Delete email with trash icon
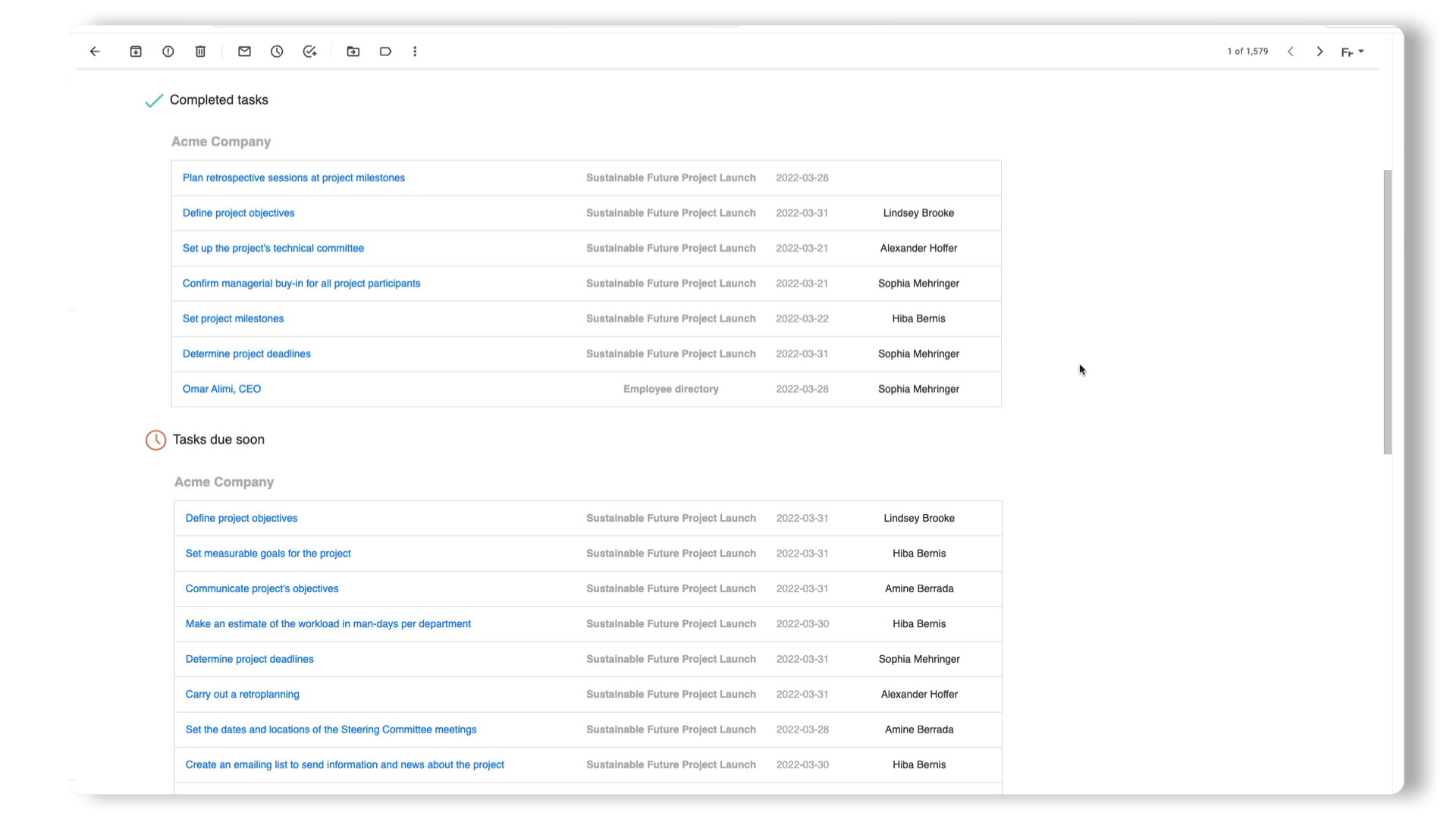The width and height of the screenshot is (1456, 819). (x=200, y=52)
